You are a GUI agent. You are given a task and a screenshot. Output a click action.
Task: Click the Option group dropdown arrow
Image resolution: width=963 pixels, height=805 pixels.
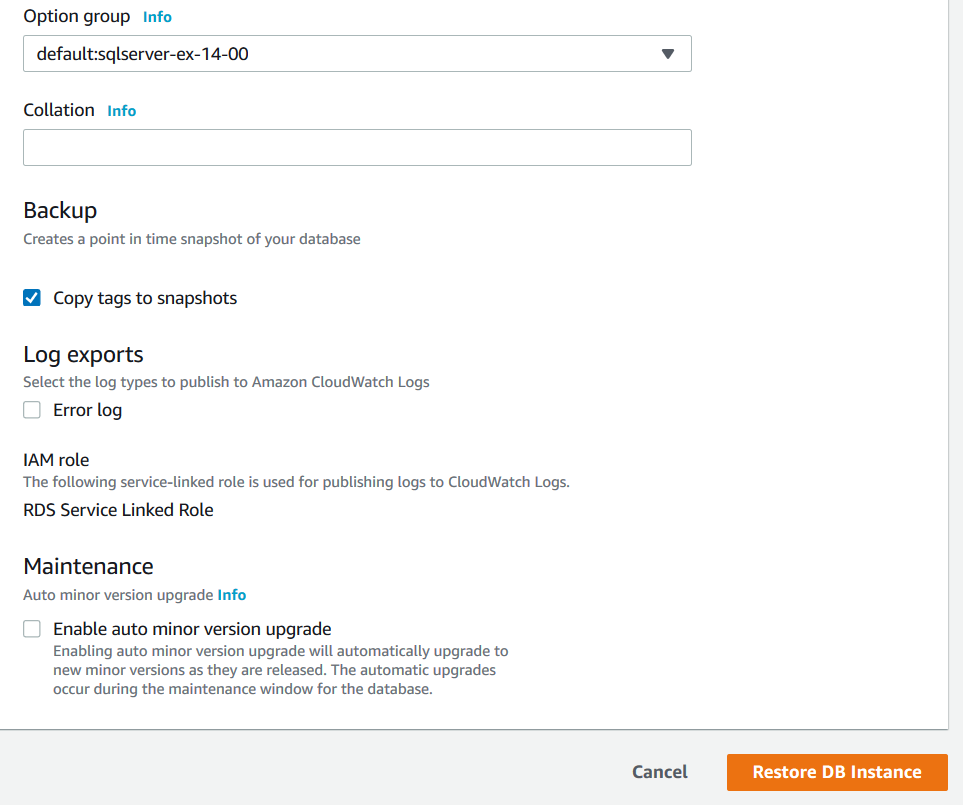[668, 54]
